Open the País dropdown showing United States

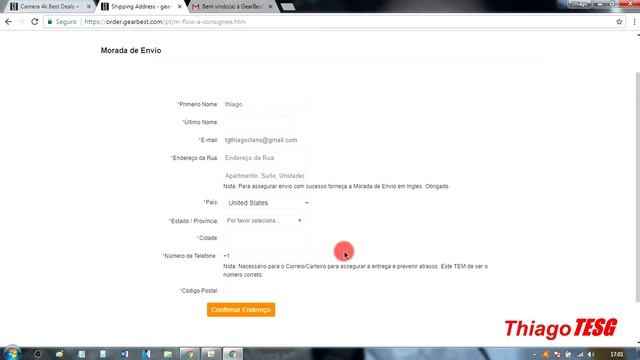pyautogui.click(x=268, y=203)
